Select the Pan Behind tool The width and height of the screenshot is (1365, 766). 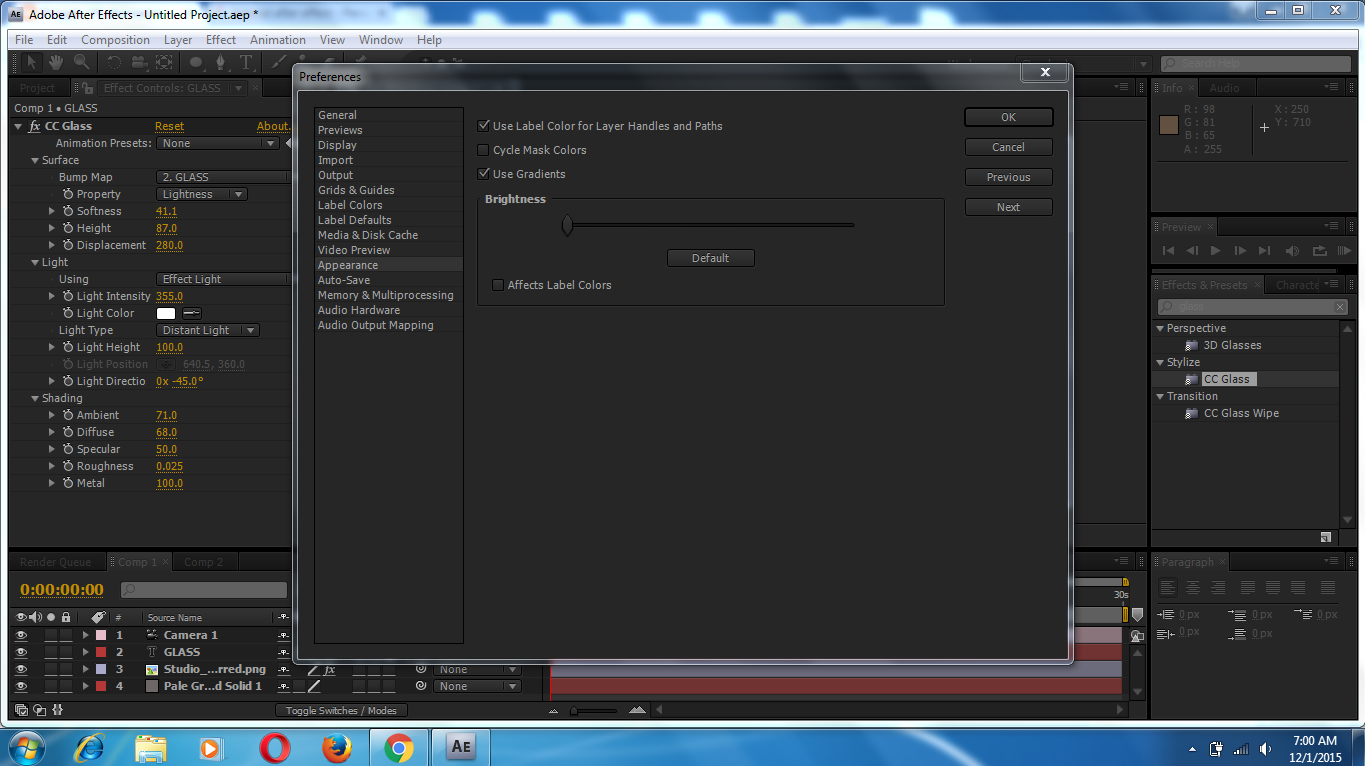pos(163,62)
